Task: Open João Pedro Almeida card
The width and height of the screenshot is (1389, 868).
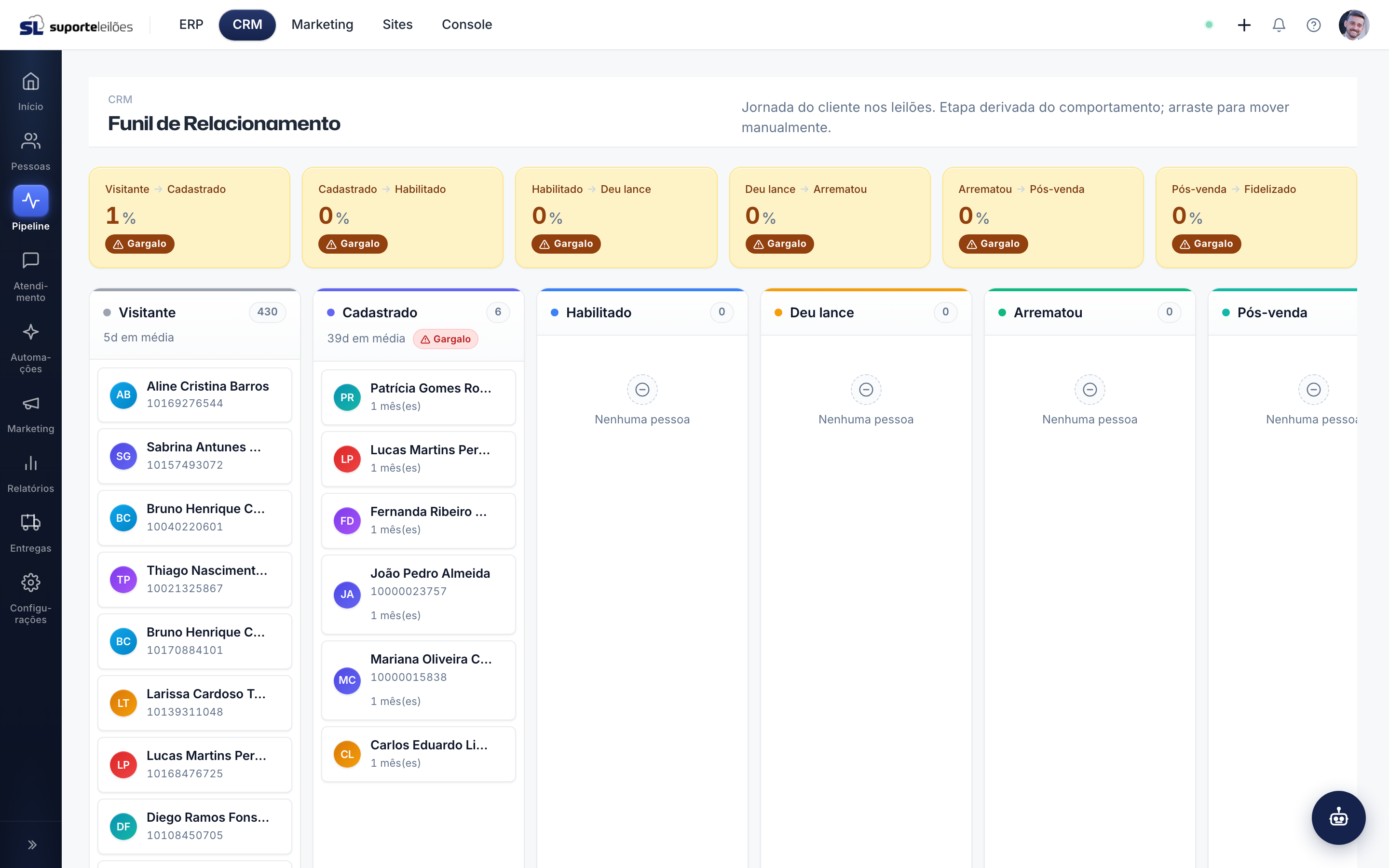Action: pos(419,595)
